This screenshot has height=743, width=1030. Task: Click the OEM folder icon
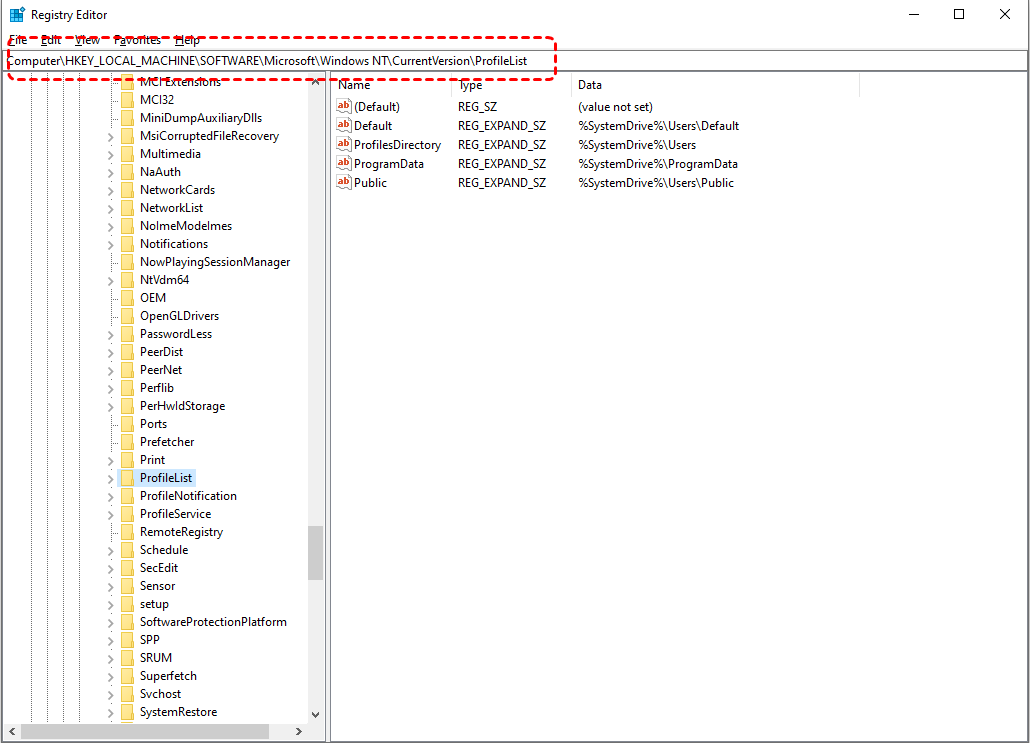coord(127,298)
